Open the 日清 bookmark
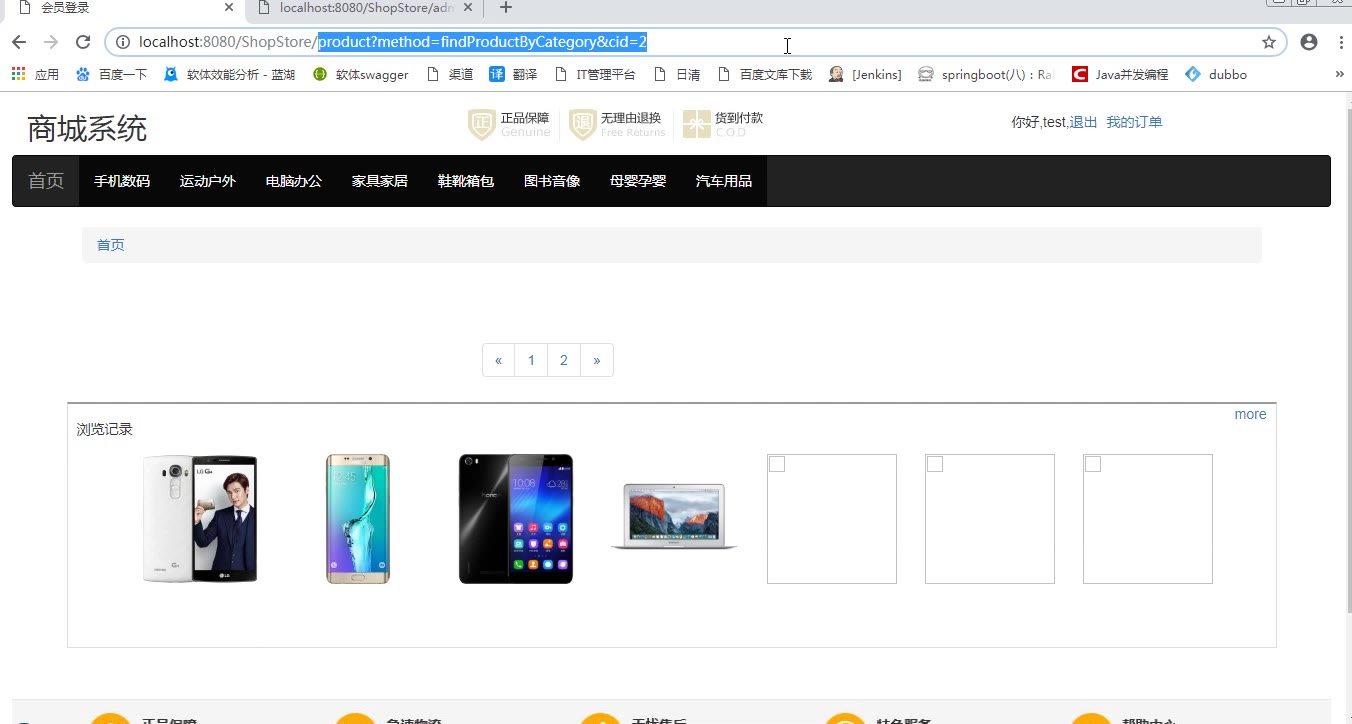Image resolution: width=1352 pixels, height=724 pixels. 677,74
